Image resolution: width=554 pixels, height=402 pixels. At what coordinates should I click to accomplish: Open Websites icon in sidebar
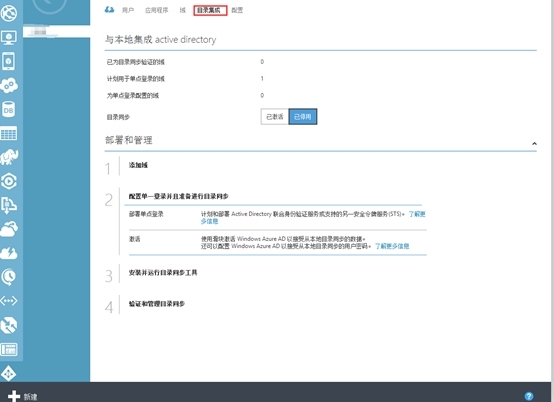coord(9,13)
